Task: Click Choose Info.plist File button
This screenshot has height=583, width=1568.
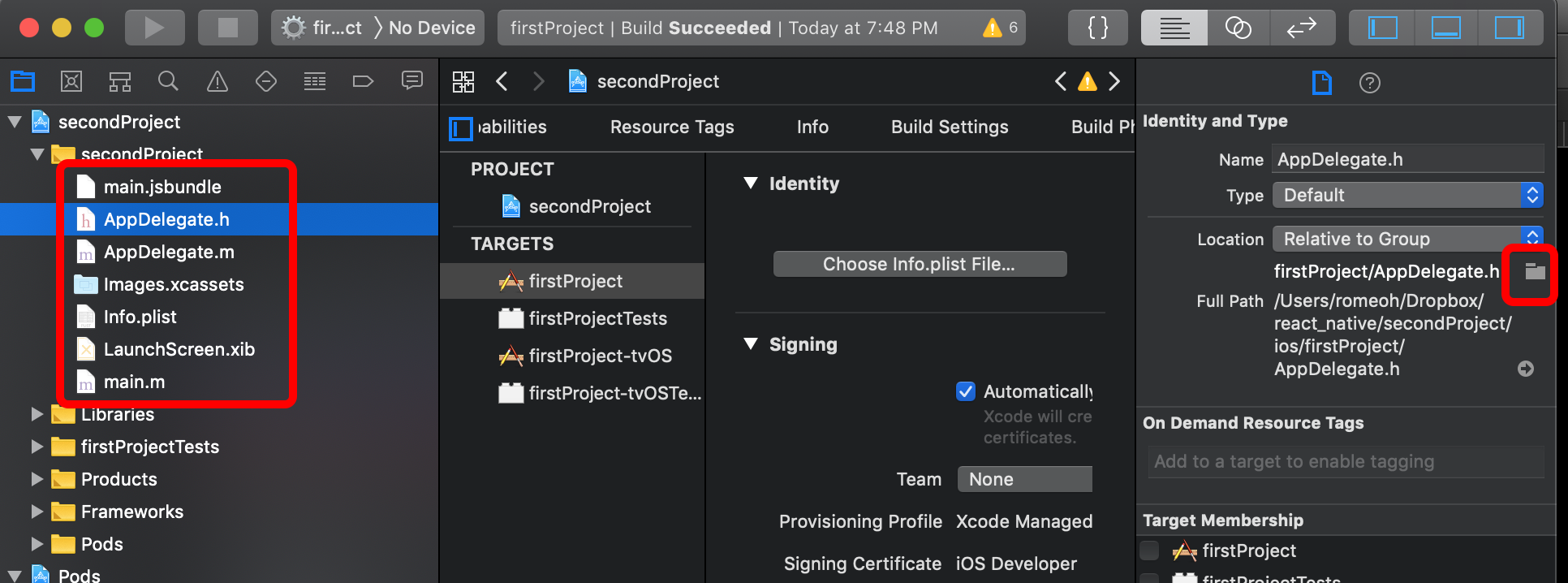Action: [920, 264]
